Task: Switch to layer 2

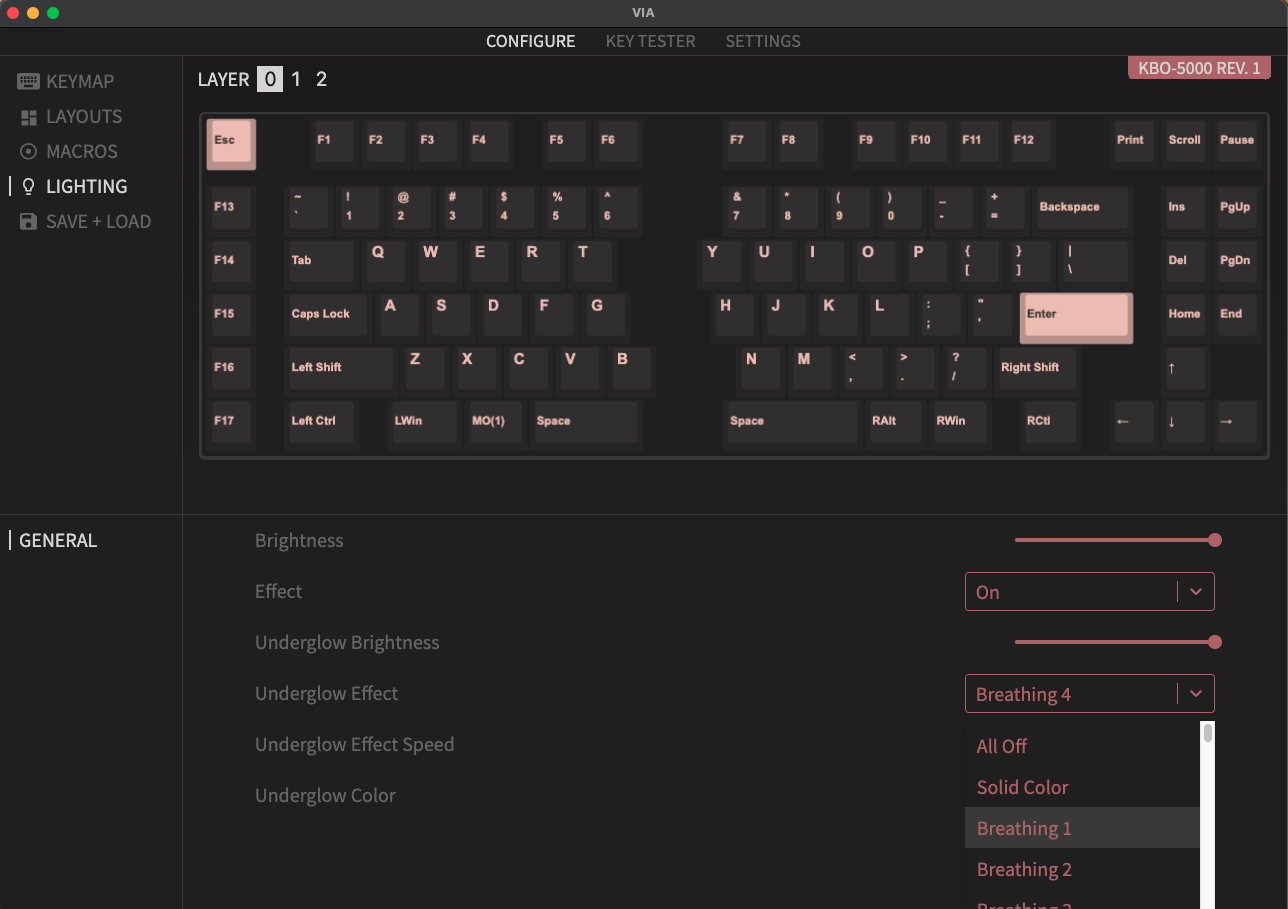Action: click(x=321, y=79)
